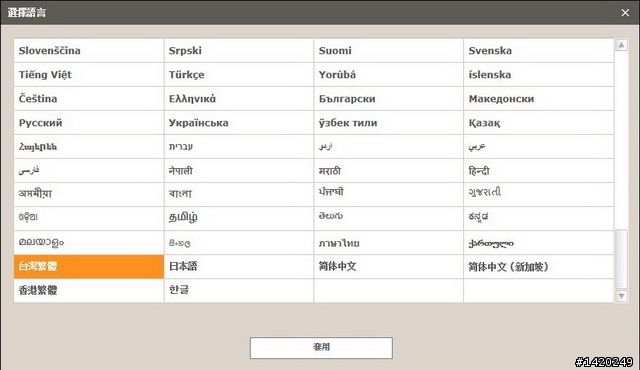This screenshot has height=370, width=640.
Task: Pick Ελληνικά from the list
Action: click(239, 99)
